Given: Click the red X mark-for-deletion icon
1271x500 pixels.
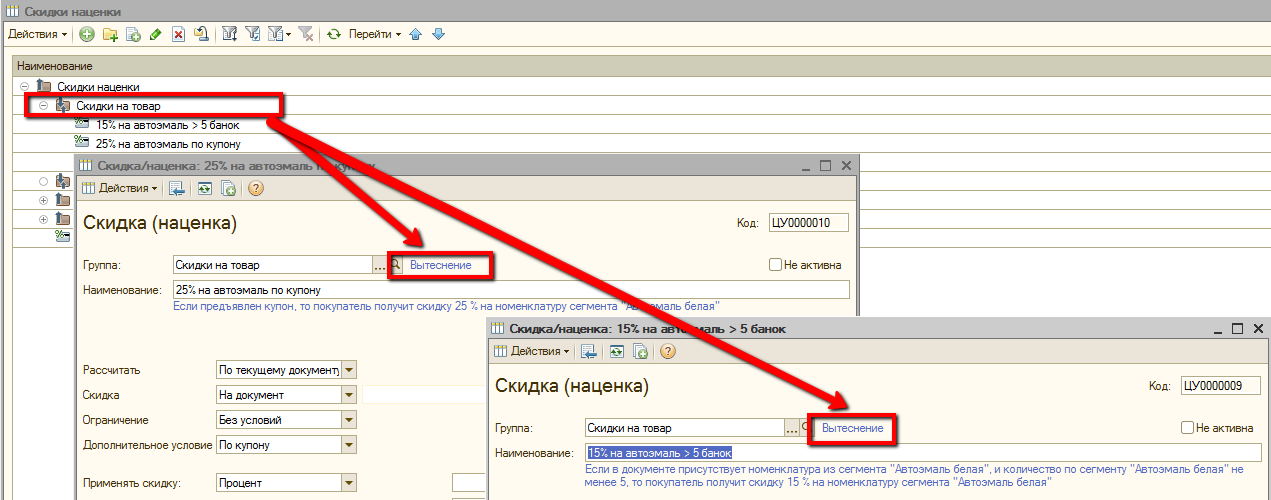Looking at the screenshot, I should (x=178, y=35).
